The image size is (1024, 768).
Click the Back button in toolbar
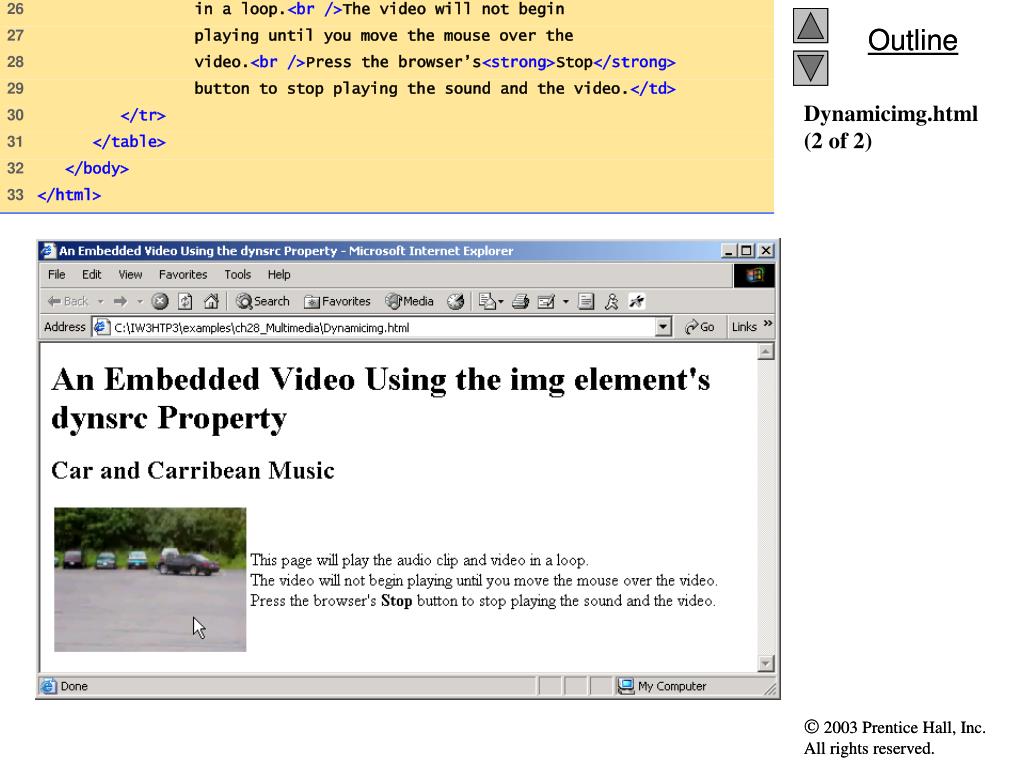coord(68,301)
